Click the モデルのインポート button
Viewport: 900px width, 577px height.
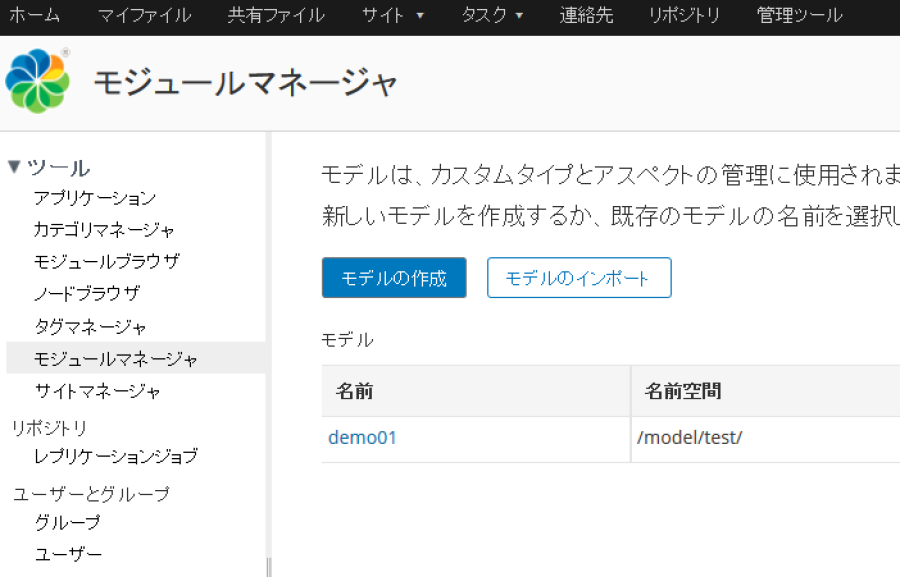coord(579,278)
